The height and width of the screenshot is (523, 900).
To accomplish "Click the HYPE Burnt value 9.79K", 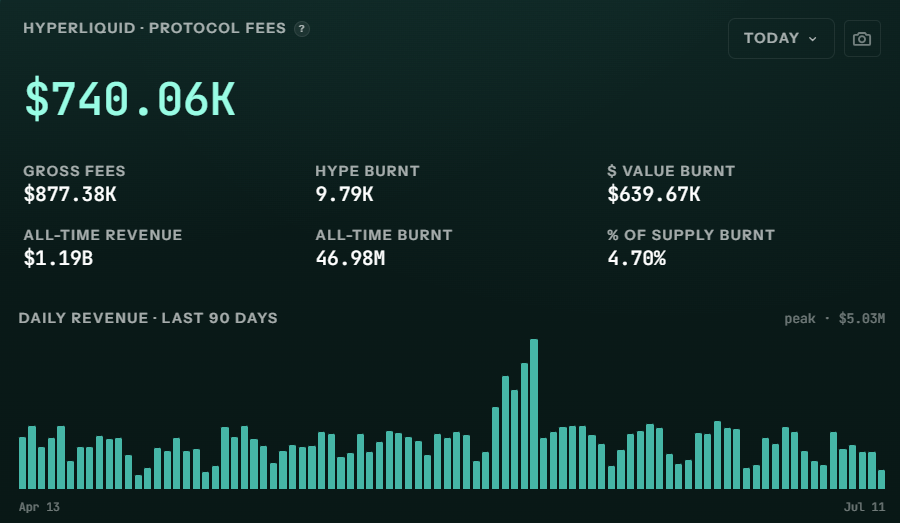I will click(344, 194).
